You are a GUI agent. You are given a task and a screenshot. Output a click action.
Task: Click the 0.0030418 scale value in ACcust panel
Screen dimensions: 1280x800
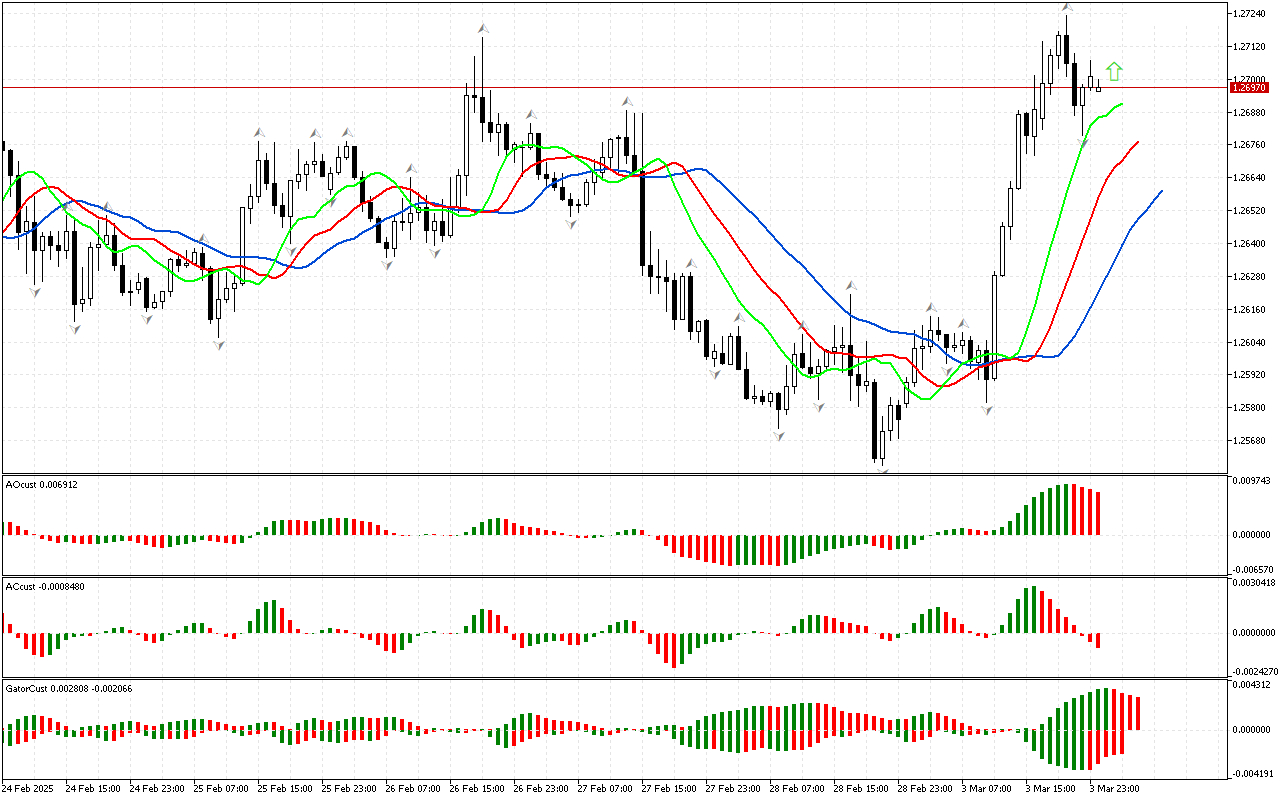[1254, 582]
